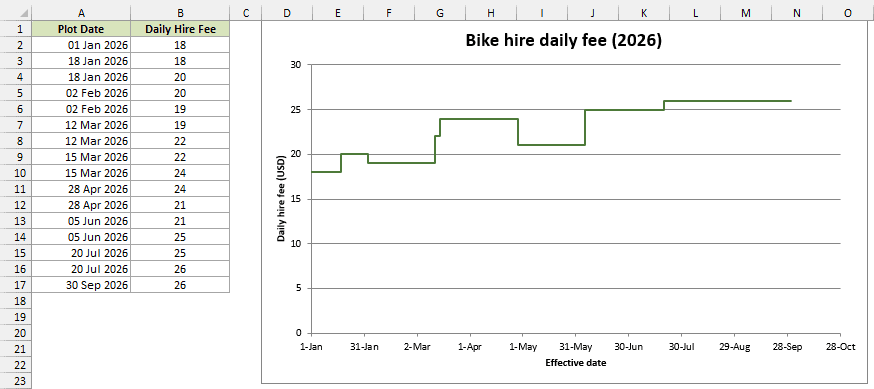Screen dimensions: 874x389
Task: Select the select-all corner of the sheet
Action: [16, 13]
